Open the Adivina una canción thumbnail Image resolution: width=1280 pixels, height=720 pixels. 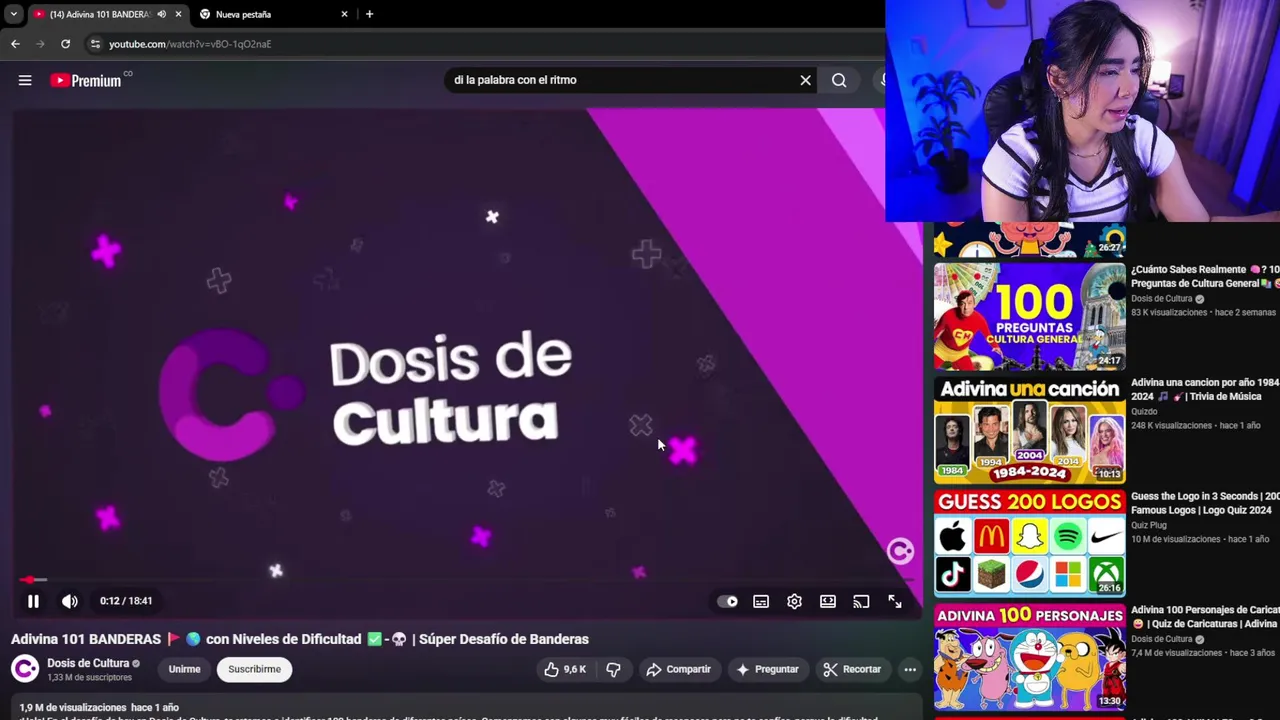pos(1029,430)
